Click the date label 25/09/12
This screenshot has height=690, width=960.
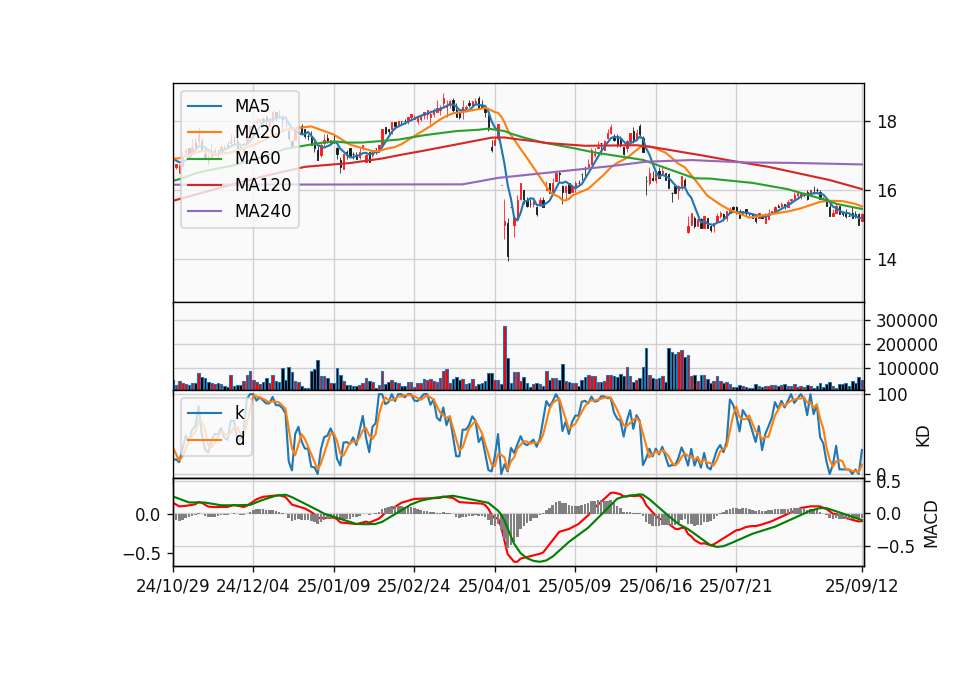(862, 586)
